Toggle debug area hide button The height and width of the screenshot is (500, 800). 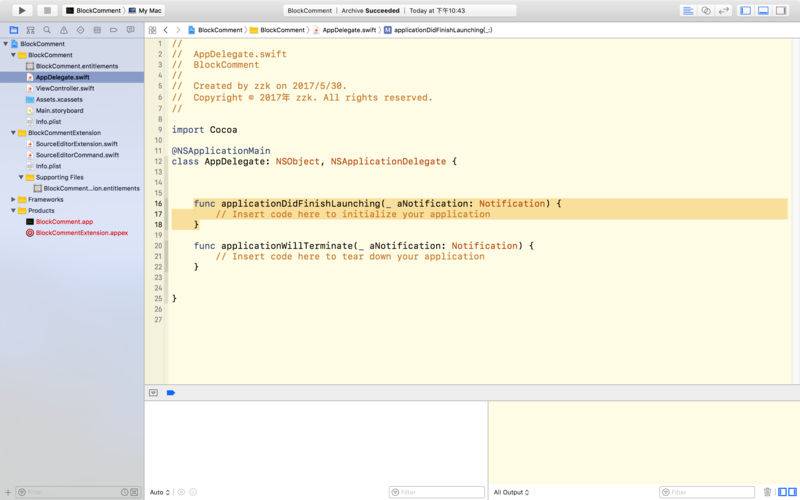153,392
